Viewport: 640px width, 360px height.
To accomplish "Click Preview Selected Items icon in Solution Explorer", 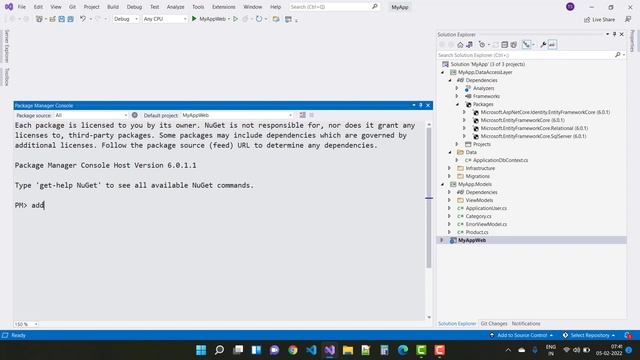I will (552, 45).
